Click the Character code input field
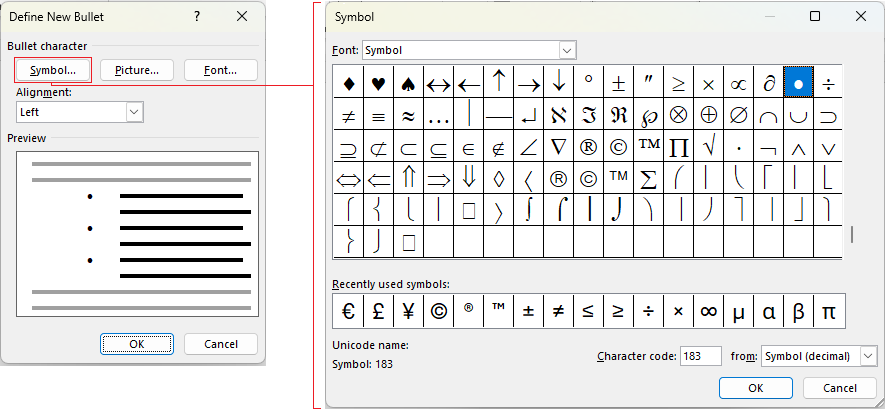896x409 pixels. click(x=701, y=356)
